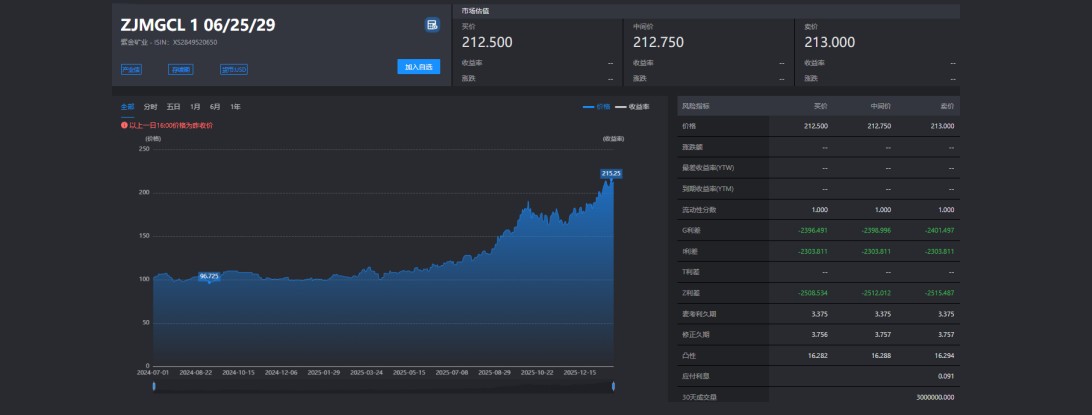Click the 中间价 value 212.750 in market valuation
Viewport: 1092px width, 415px height.
(659, 42)
